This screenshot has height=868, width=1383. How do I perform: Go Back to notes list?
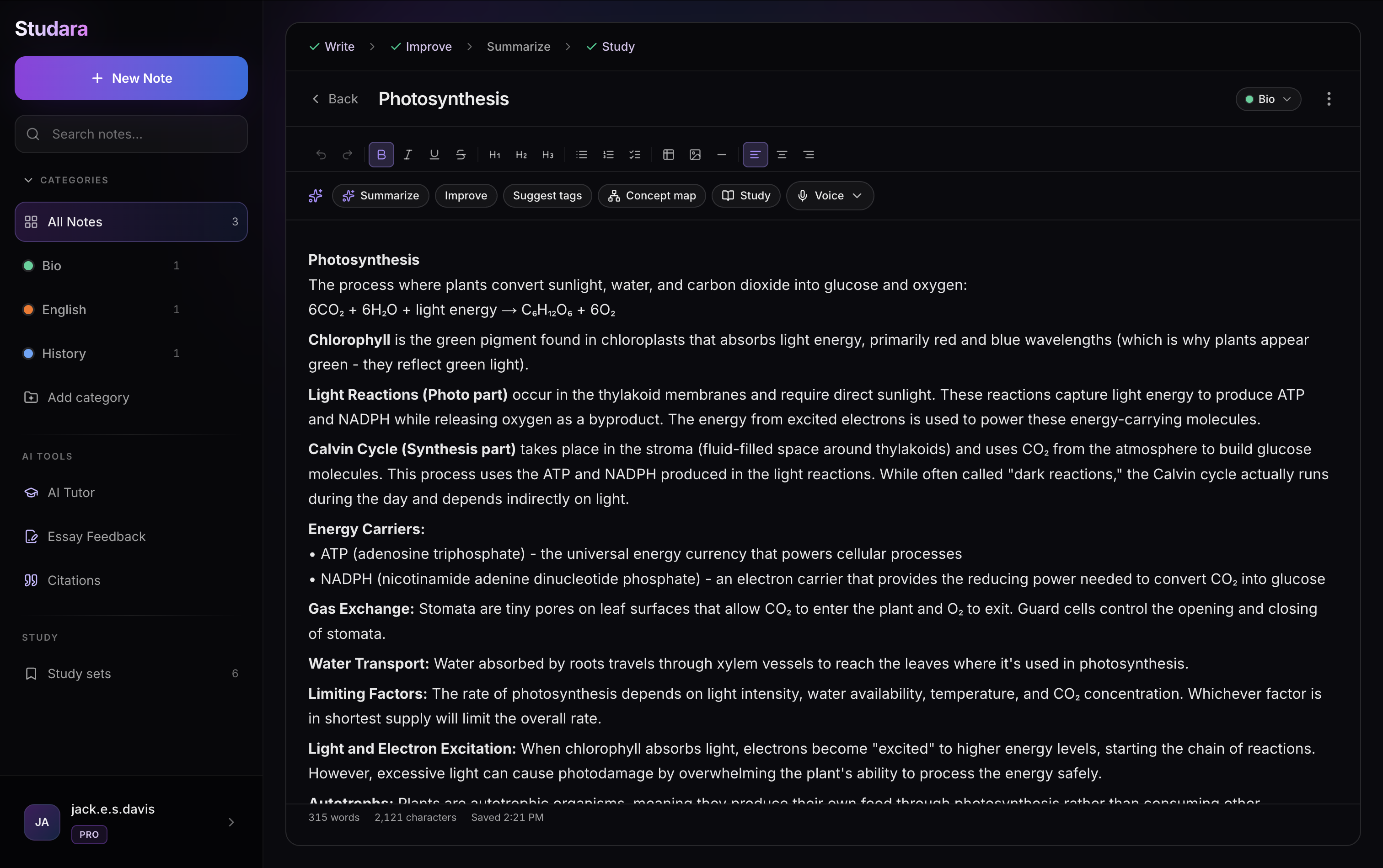(335, 99)
